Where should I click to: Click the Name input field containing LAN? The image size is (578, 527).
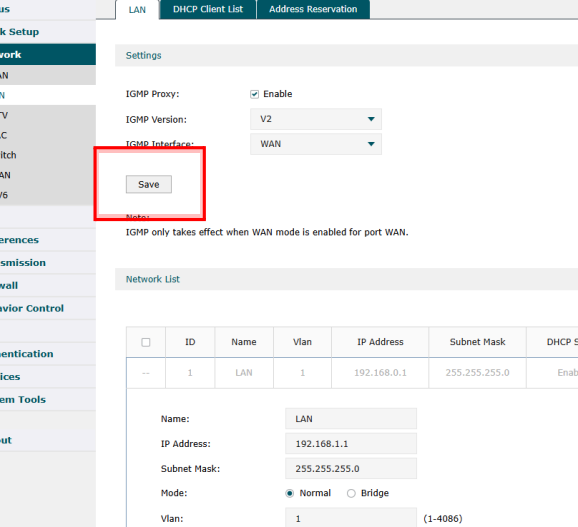pos(351,419)
